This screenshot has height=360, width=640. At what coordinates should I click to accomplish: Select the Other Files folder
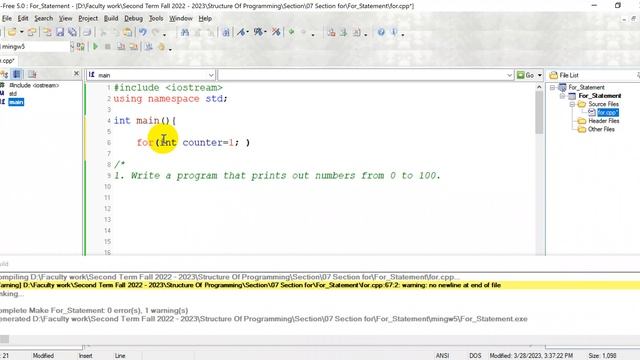601,129
